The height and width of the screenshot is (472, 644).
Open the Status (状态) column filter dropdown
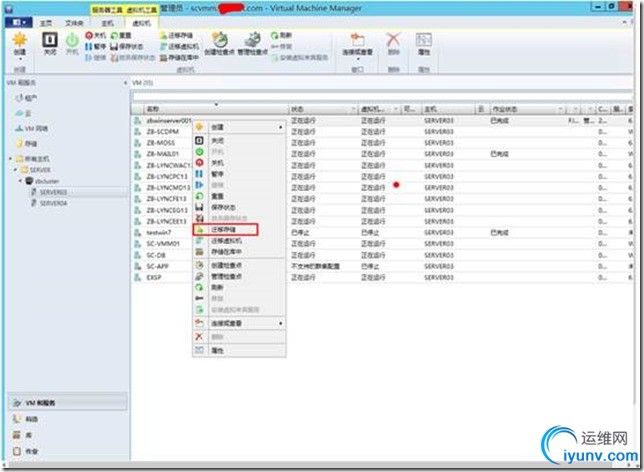point(354,109)
